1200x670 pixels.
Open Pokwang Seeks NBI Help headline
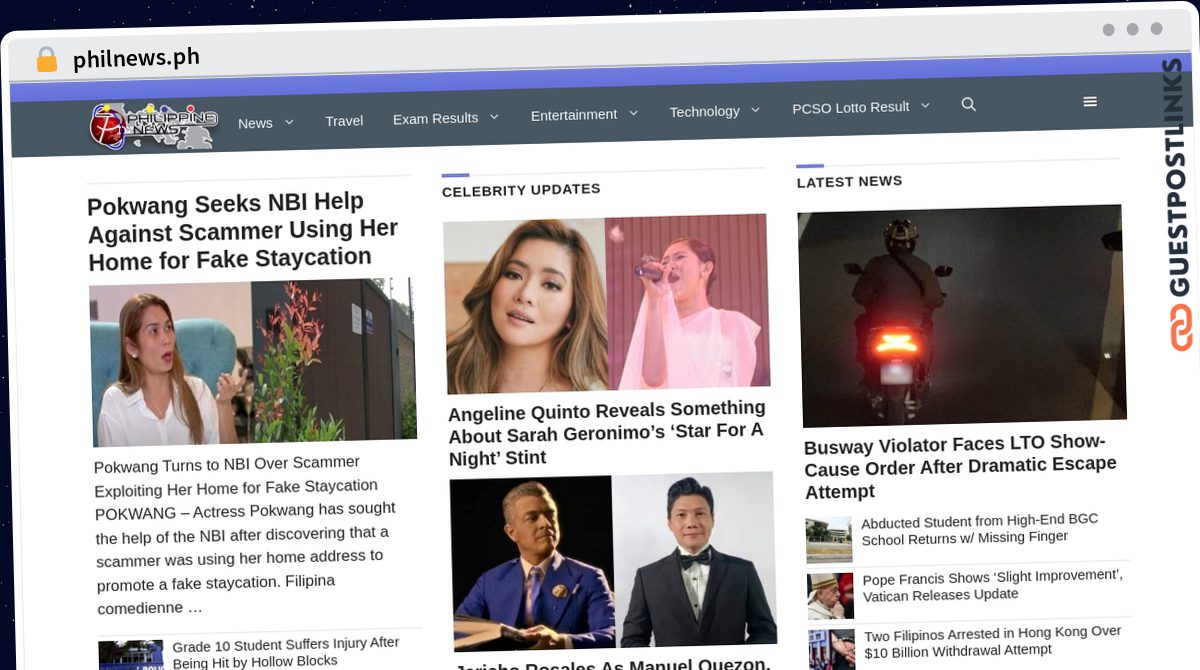pyautogui.click(x=243, y=231)
